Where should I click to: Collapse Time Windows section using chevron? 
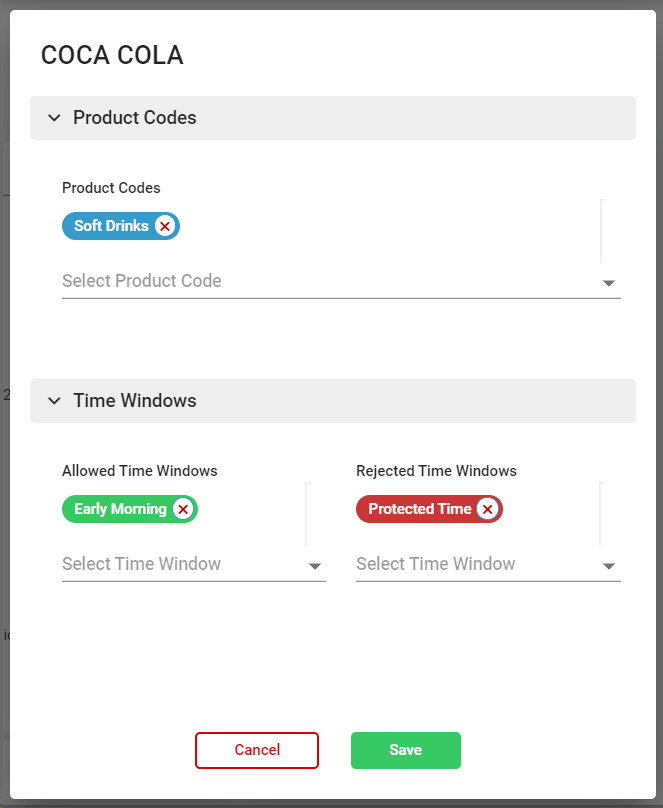click(x=54, y=401)
